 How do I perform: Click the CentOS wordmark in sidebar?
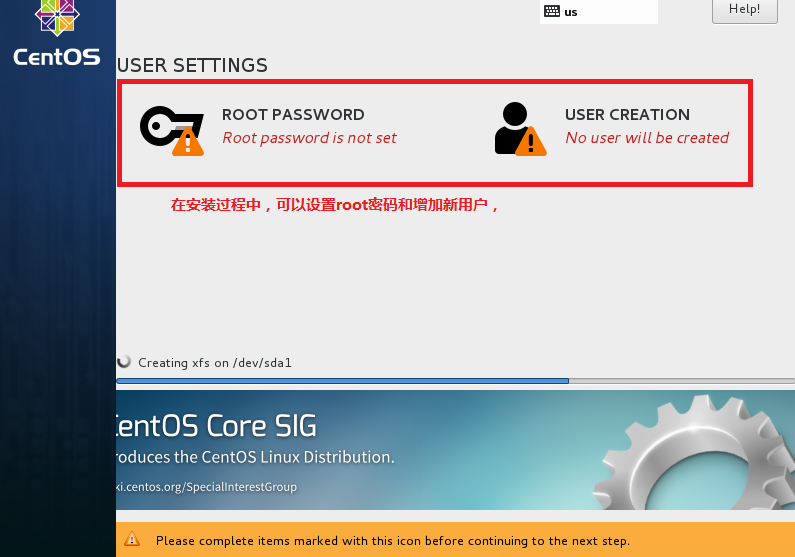point(57,57)
